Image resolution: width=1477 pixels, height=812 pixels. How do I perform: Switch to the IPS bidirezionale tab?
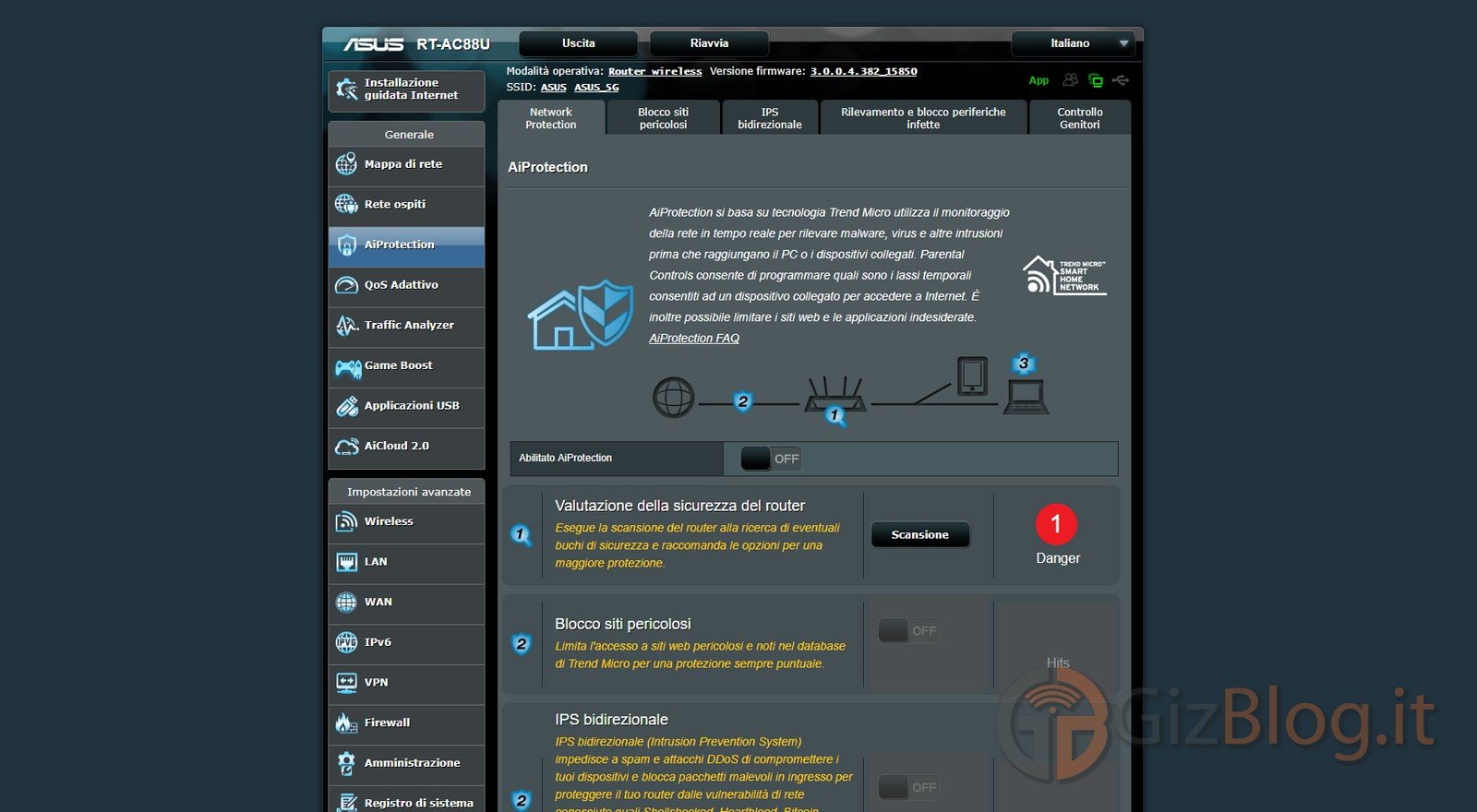(x=770, y=118)
